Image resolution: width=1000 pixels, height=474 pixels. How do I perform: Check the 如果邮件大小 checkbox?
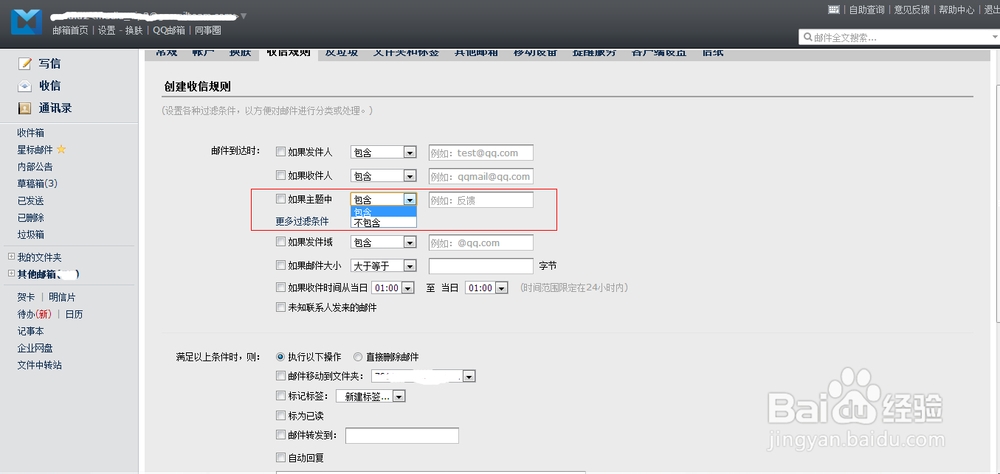(x=281, y=265)
